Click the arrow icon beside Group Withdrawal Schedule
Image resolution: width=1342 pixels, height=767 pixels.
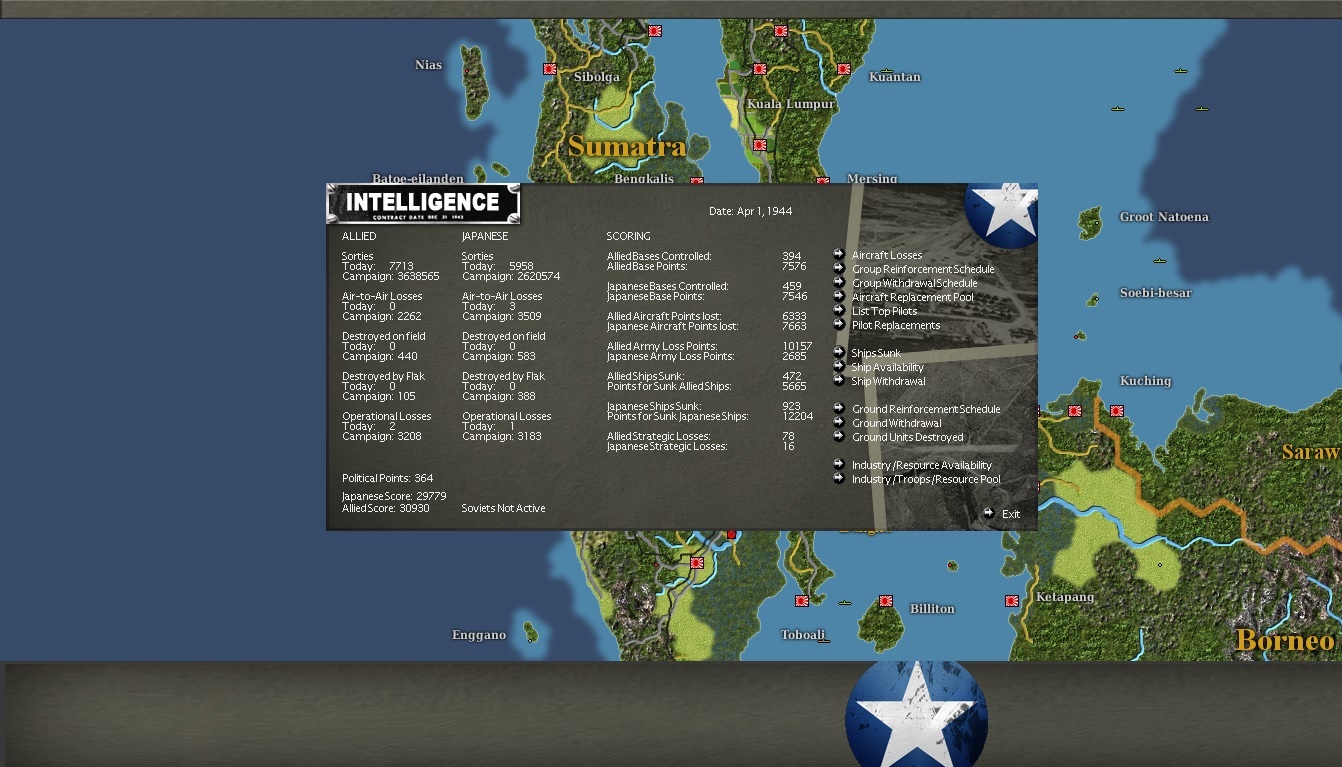(x=839, y=282)
